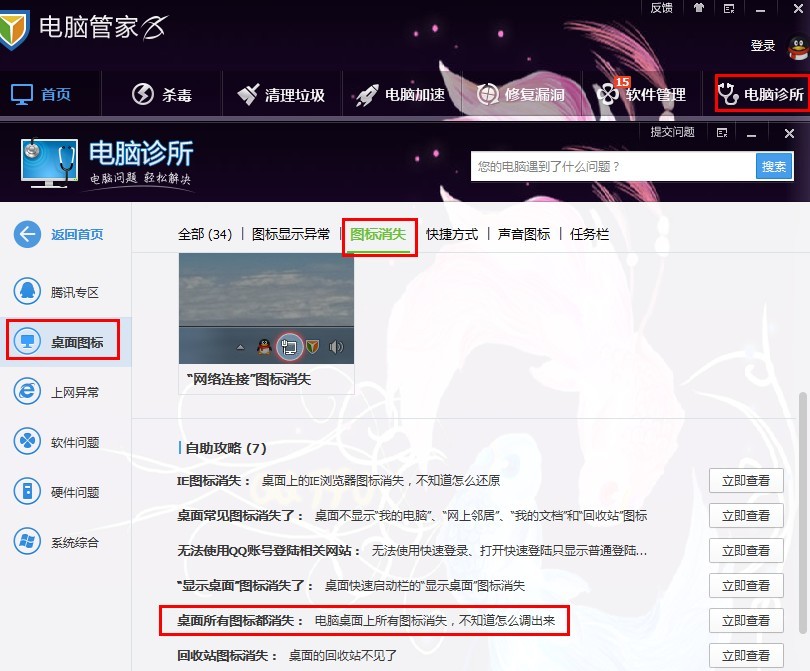Select 腾讯专区 penguin sidebar item
810x671 pixels.
coord(56,292)
